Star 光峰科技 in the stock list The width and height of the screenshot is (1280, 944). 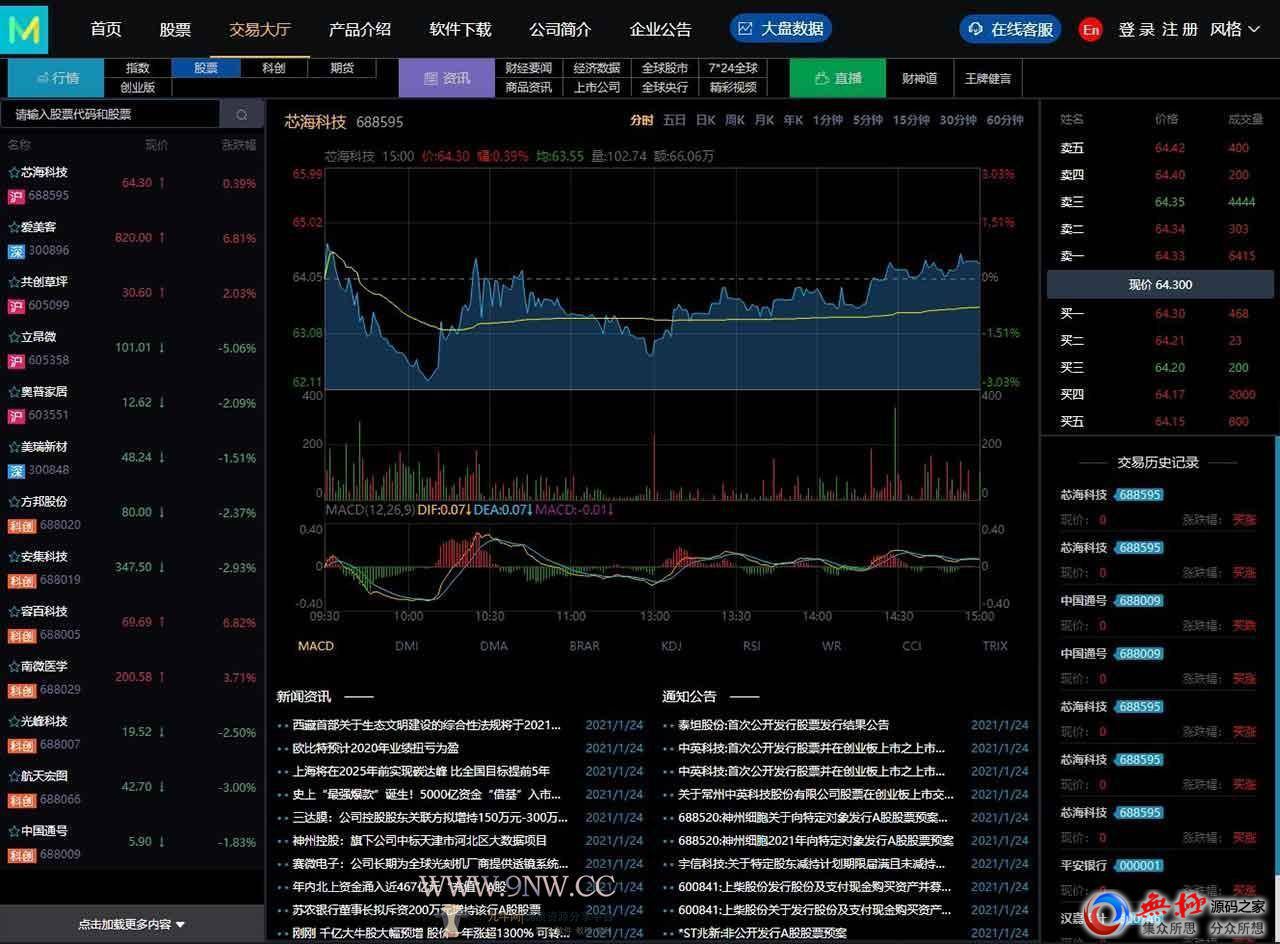click(x=14, y=721)
